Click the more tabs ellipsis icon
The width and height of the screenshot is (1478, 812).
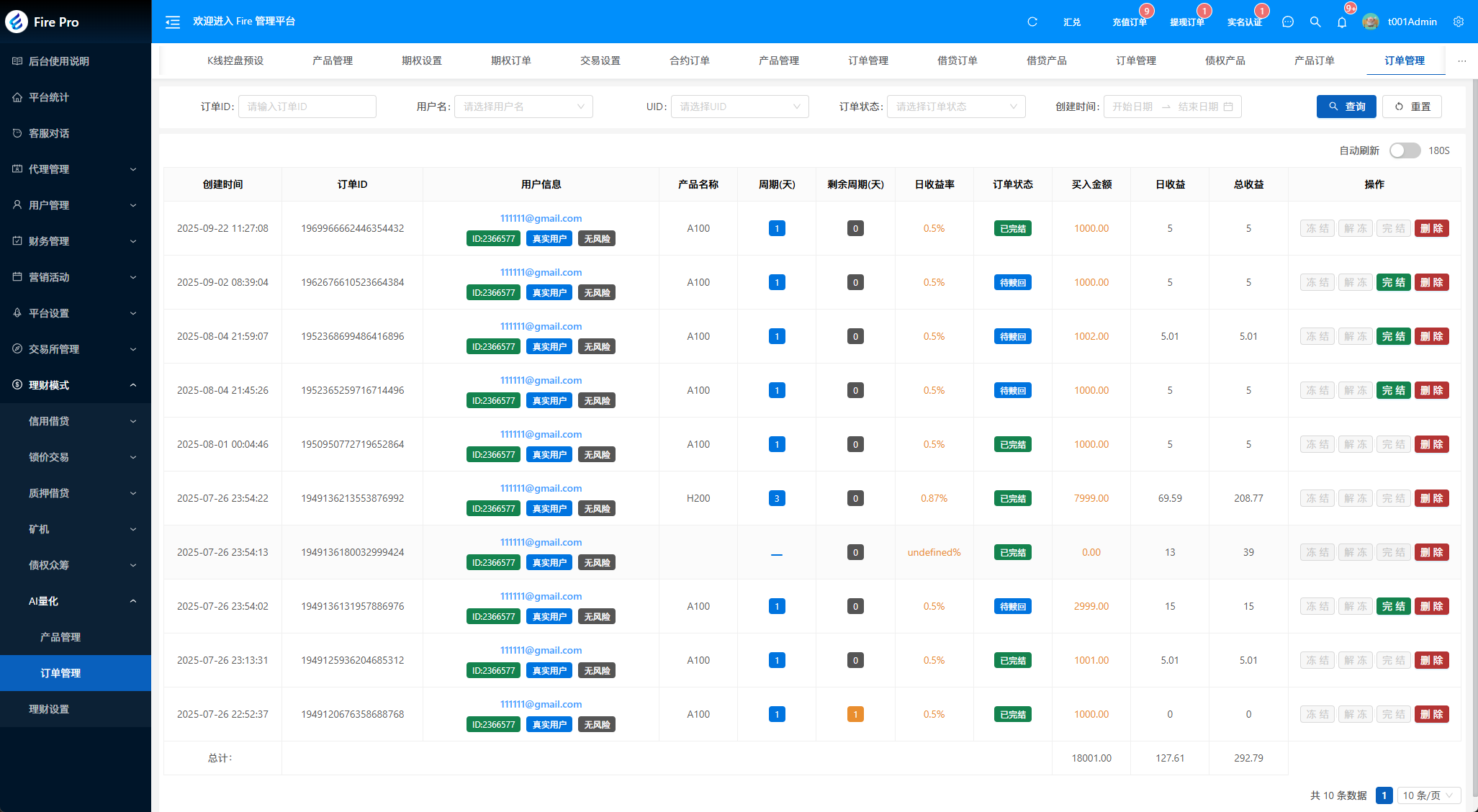coord(1461,60)
